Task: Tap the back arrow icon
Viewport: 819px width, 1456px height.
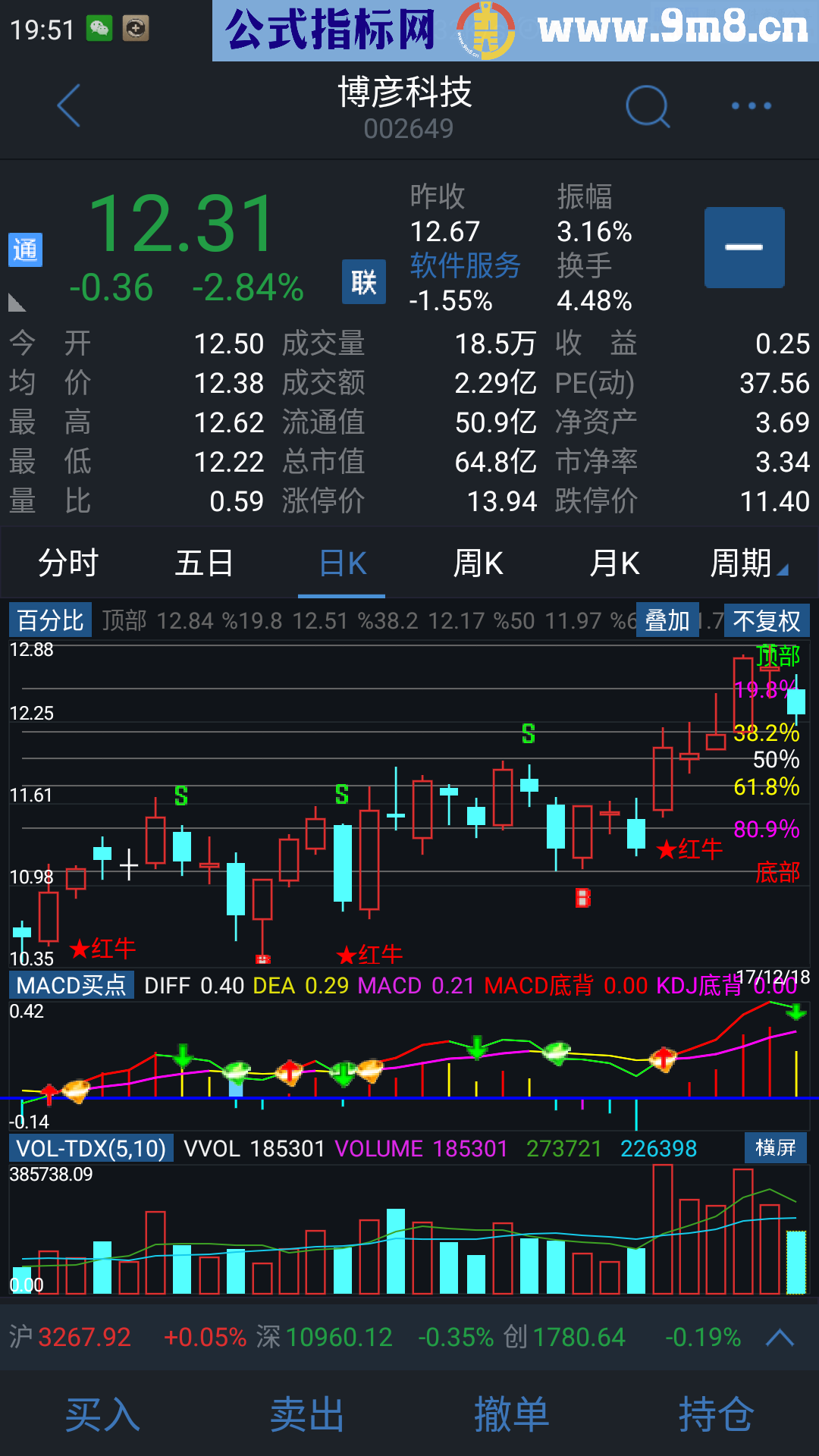Action: pyautogui.click(x=69, y=105)
